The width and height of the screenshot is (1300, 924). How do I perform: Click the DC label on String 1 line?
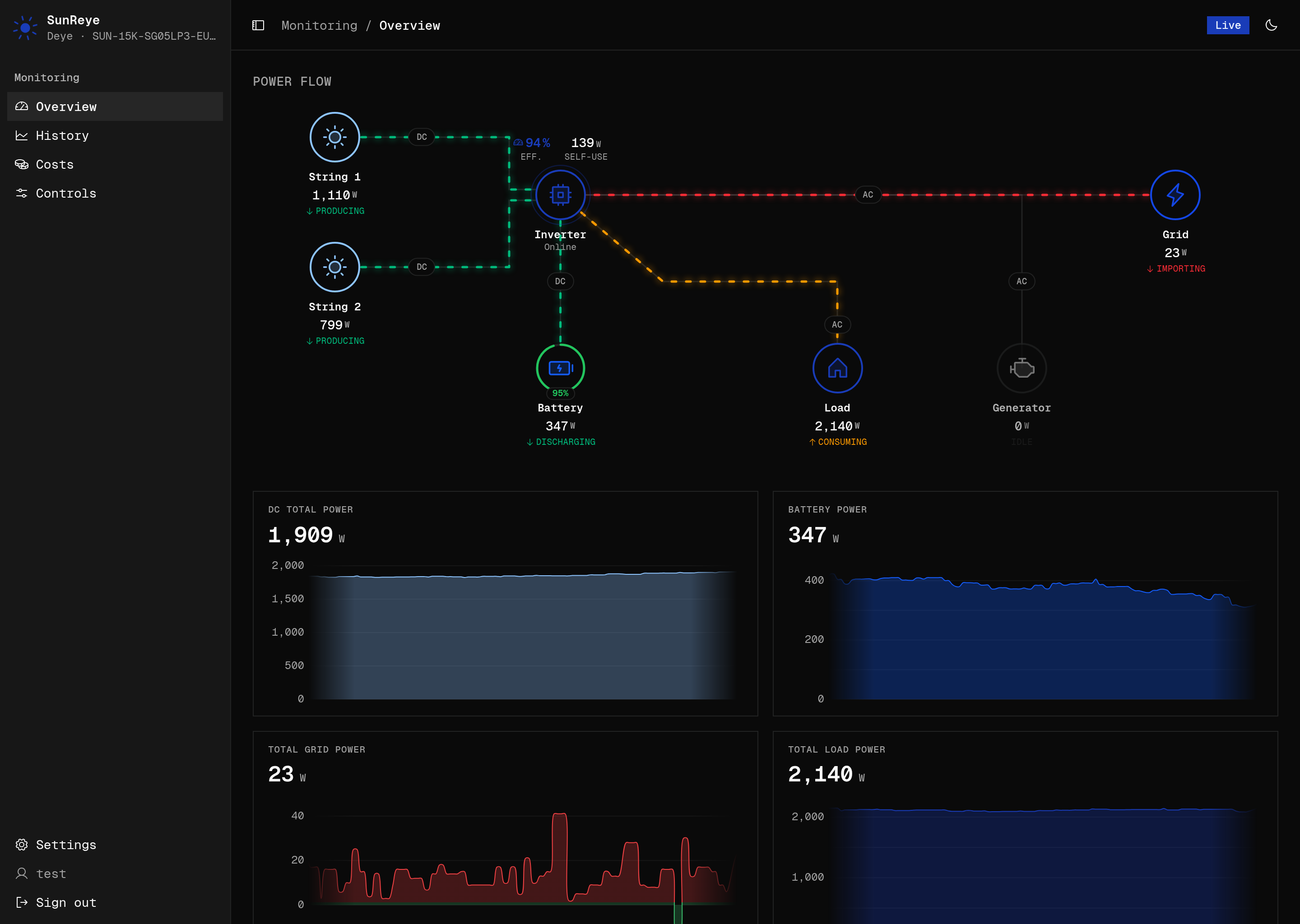[422, 137]
